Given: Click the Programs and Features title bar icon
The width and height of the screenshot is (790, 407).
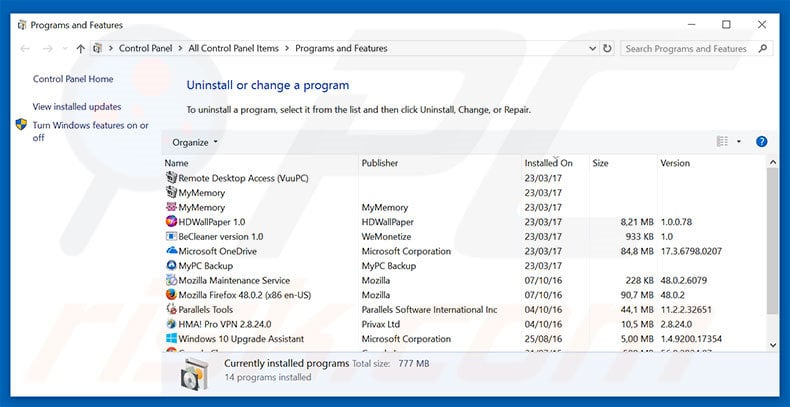Looking at the screenshot, I should pyautogui.click(x=22, y=25).
